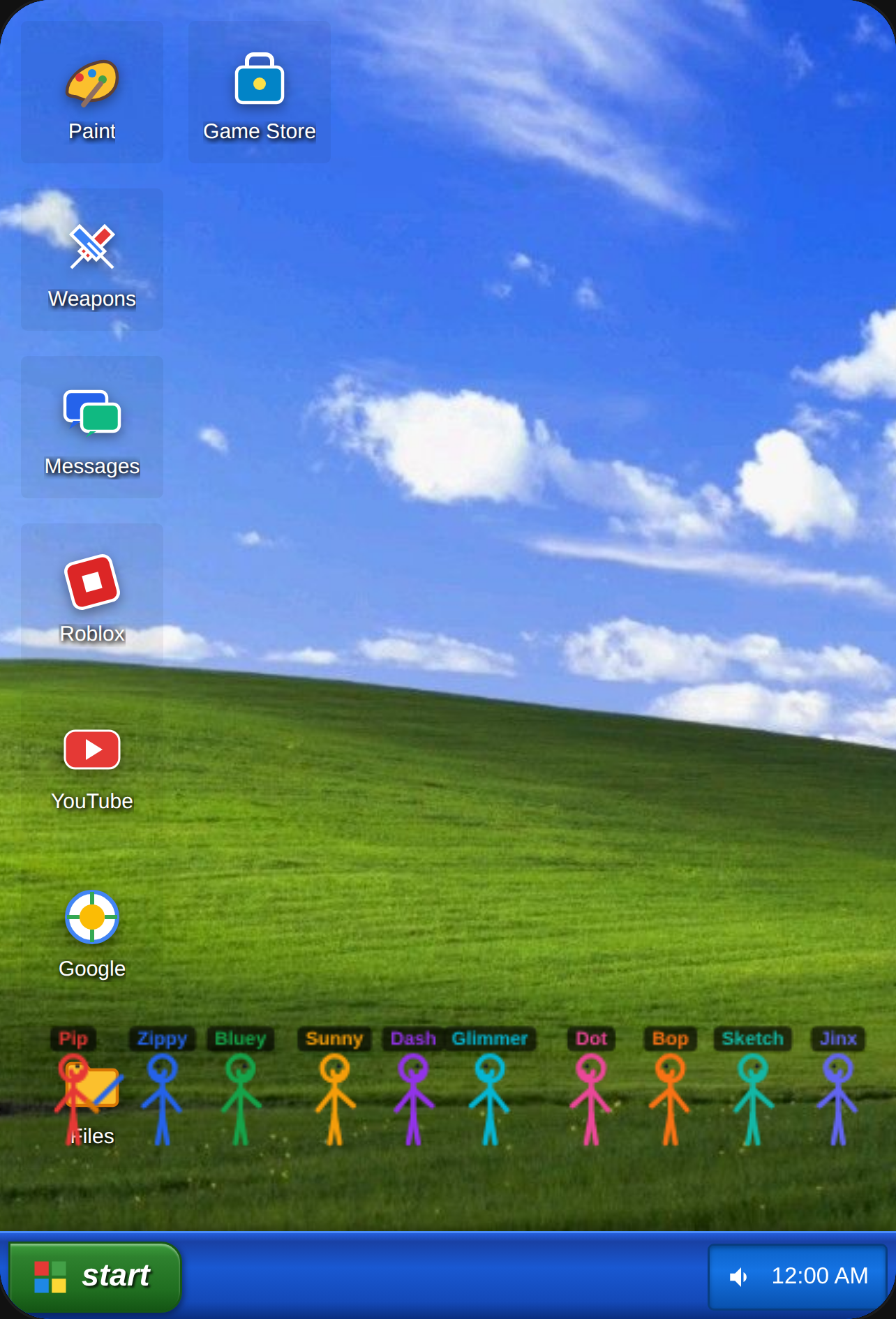Click the Dash name label
The width and height of the screenshot is (896, 1319).
pyautogui.click(x=413, y=1038)
